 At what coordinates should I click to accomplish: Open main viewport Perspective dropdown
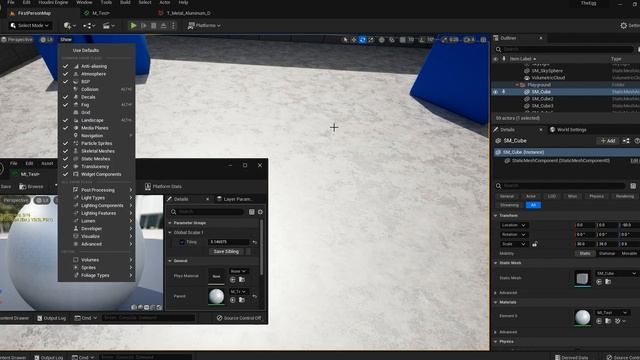click(x=17, y=40)
